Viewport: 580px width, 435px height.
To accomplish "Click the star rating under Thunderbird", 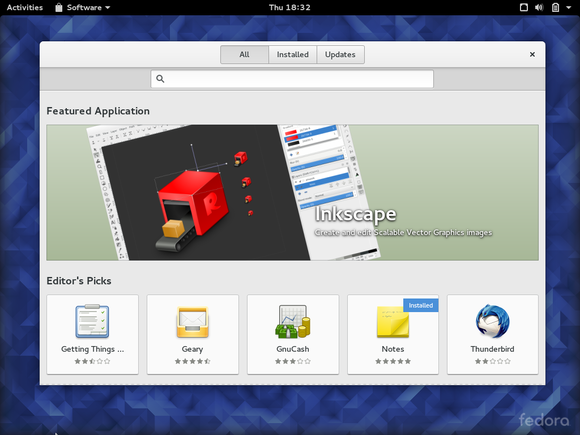I will pyautogui.click(x=492, y=361).
